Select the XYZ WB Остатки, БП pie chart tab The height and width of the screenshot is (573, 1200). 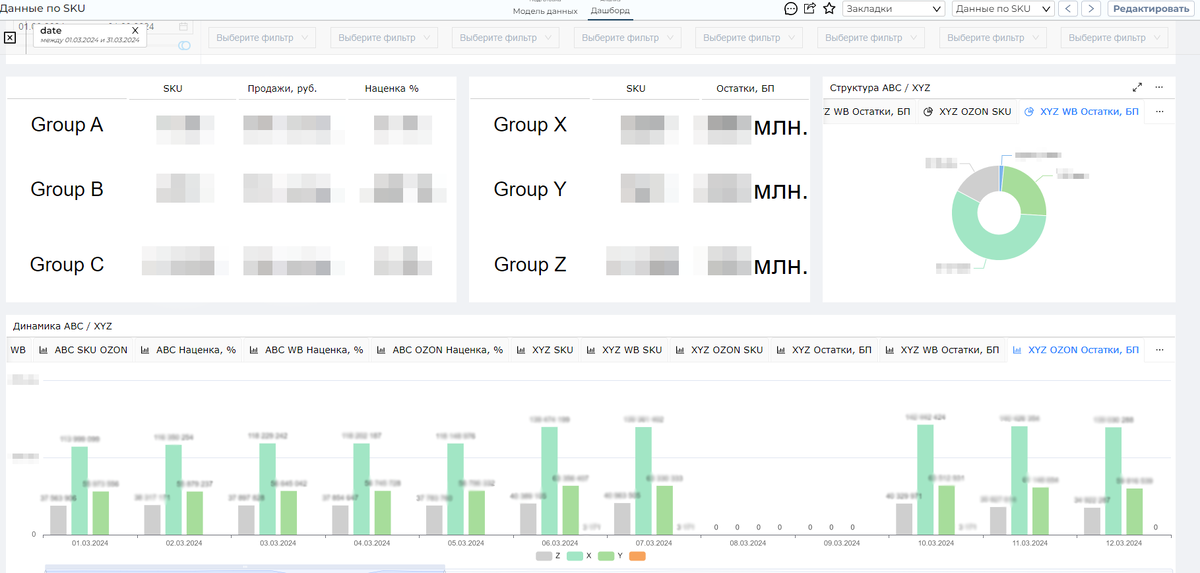[1082, 112]
